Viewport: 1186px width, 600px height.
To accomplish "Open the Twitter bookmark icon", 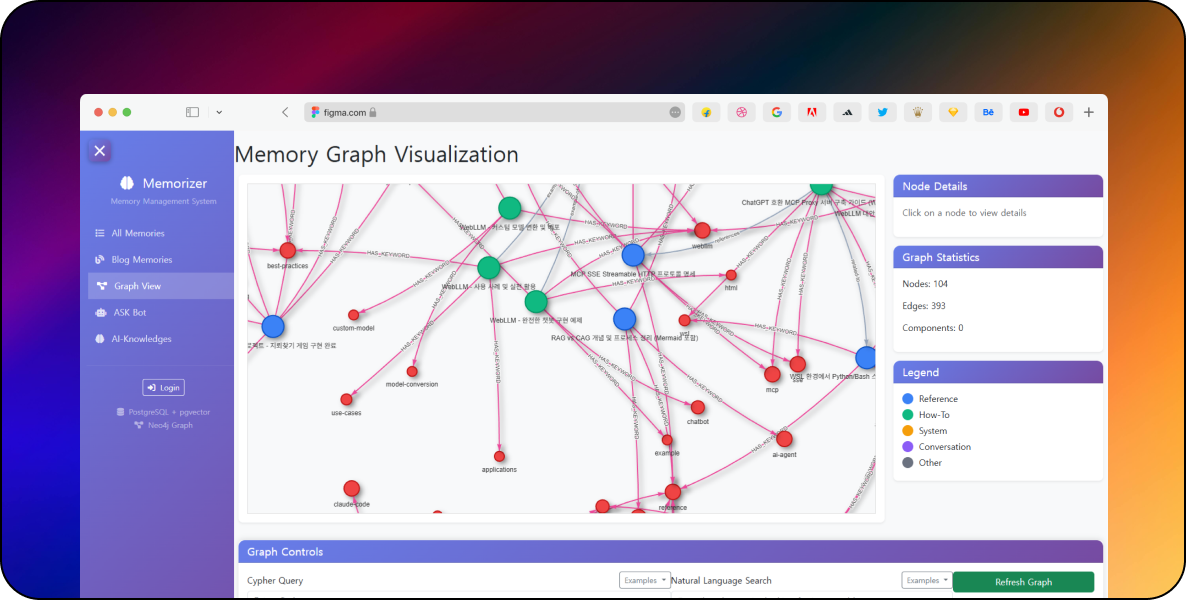I will 882,113.
